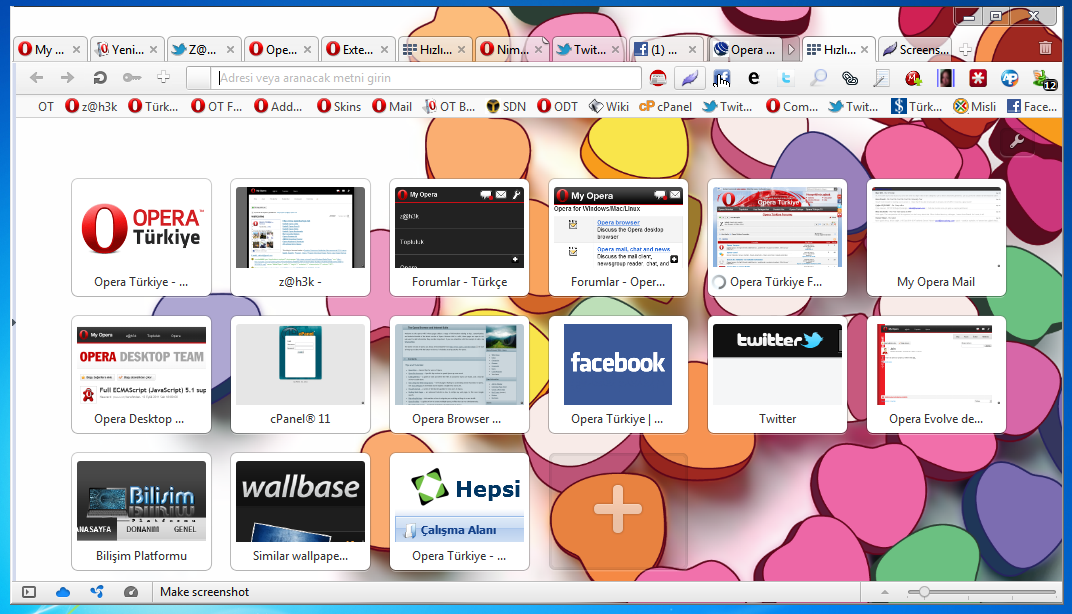Click the portrait photo extension icon

pyautogui.click(x=946, y=78)
